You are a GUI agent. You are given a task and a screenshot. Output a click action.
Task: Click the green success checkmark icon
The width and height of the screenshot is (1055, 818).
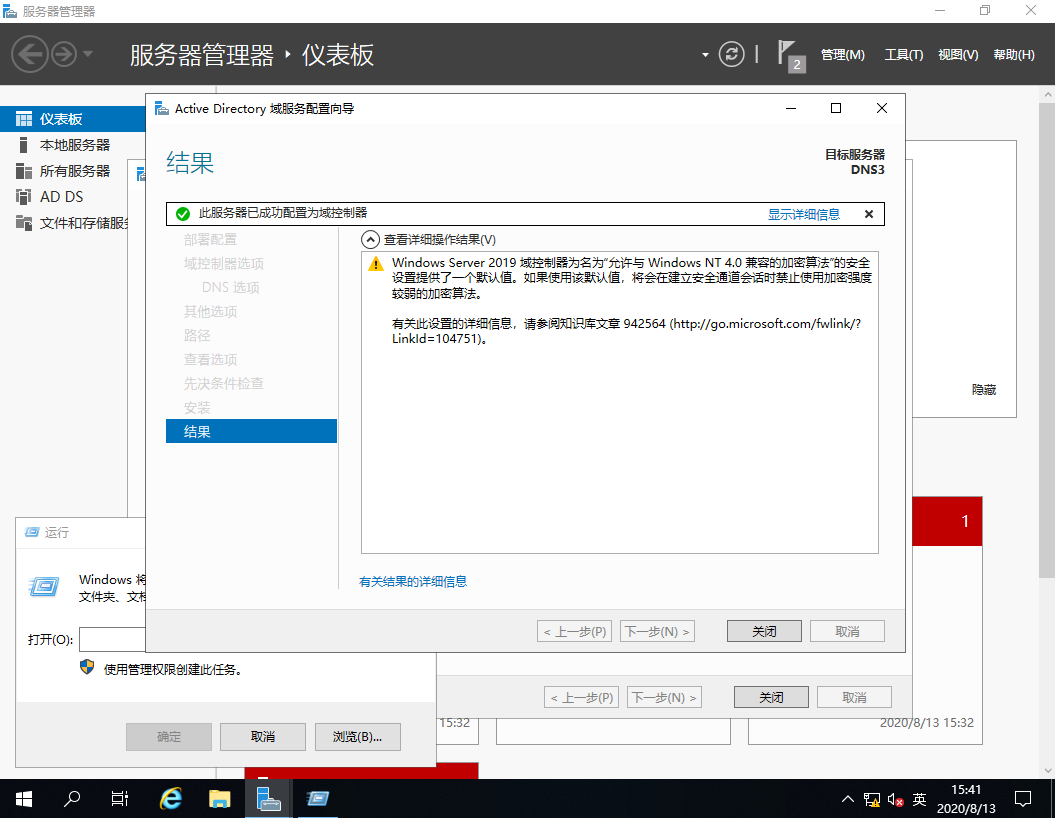[x=182, y=214]
